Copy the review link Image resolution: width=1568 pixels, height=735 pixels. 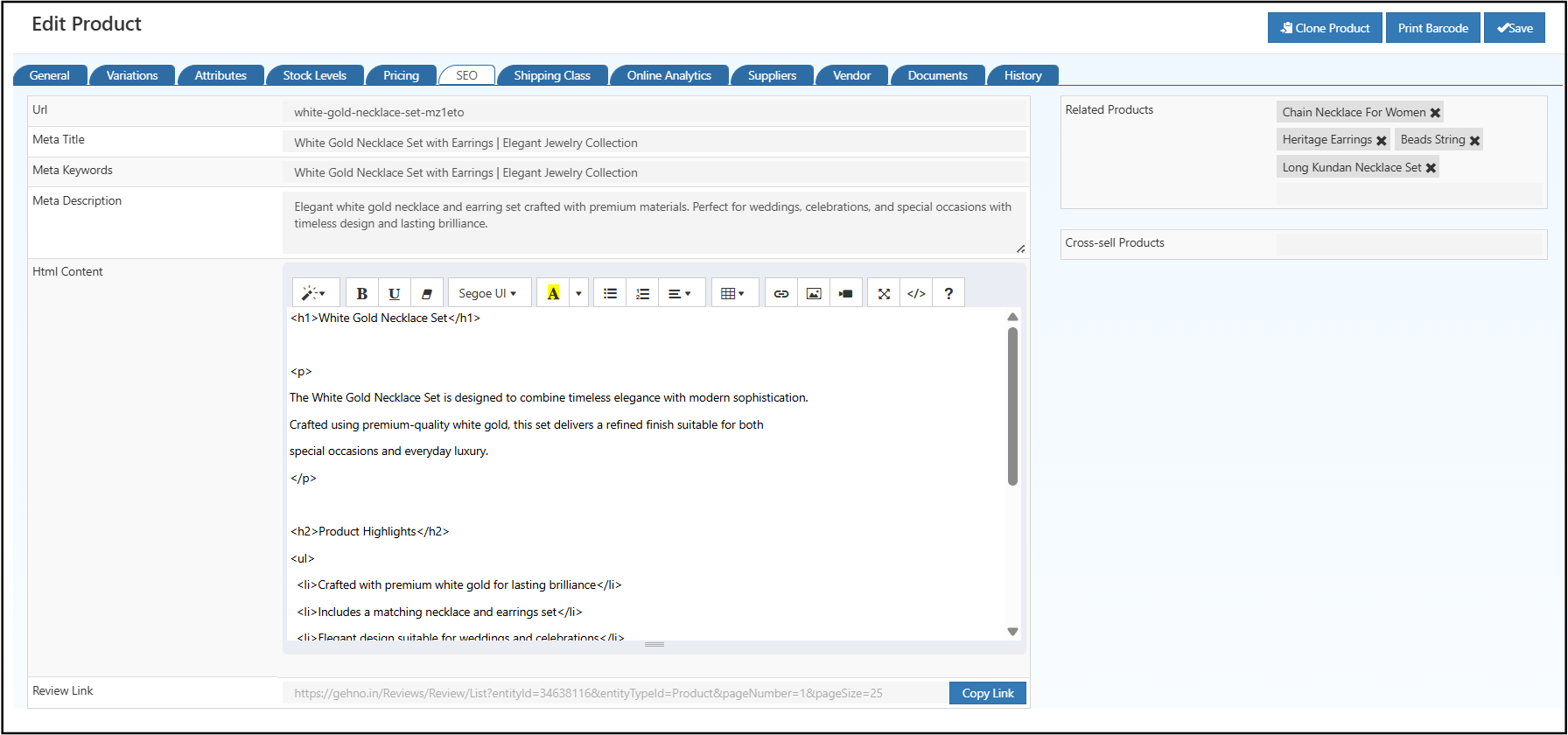[x=988, y=693]
